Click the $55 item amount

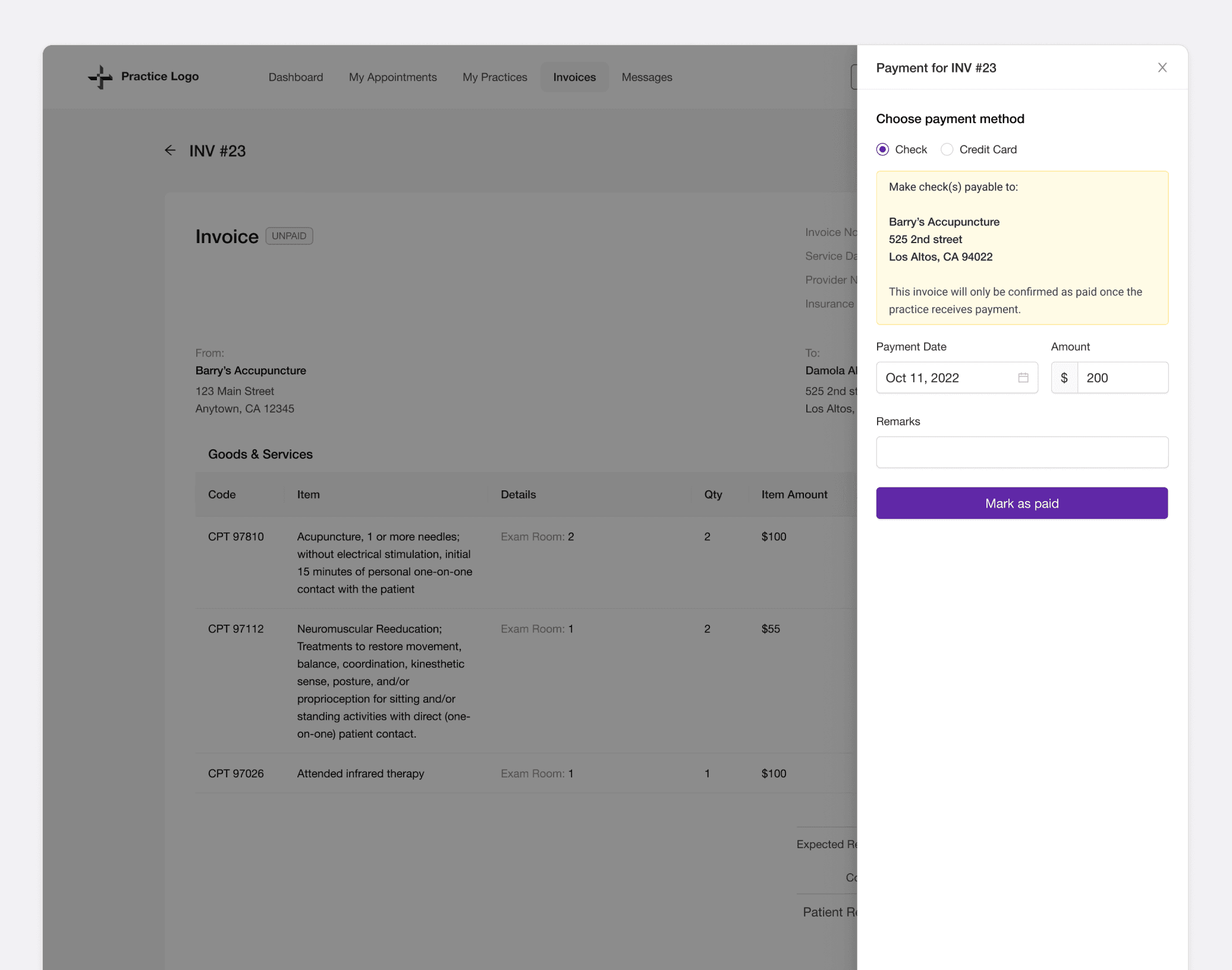click(x=771, y=629)
